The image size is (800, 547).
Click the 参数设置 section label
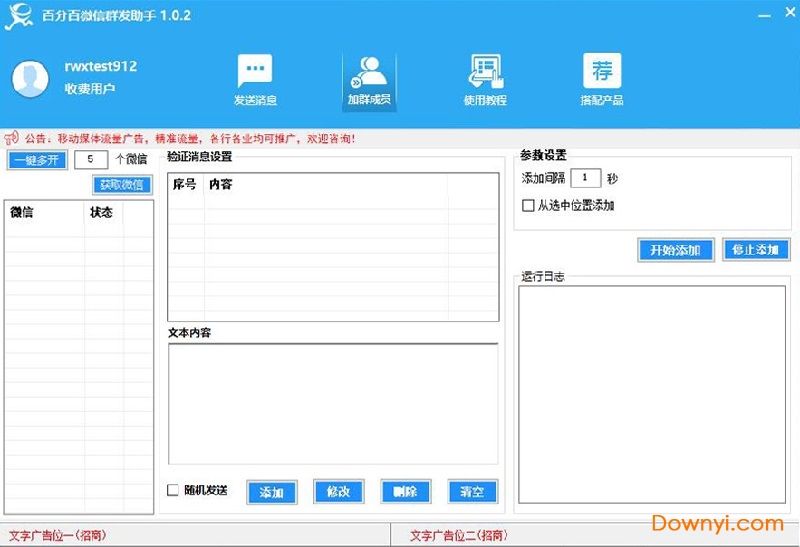543,155
